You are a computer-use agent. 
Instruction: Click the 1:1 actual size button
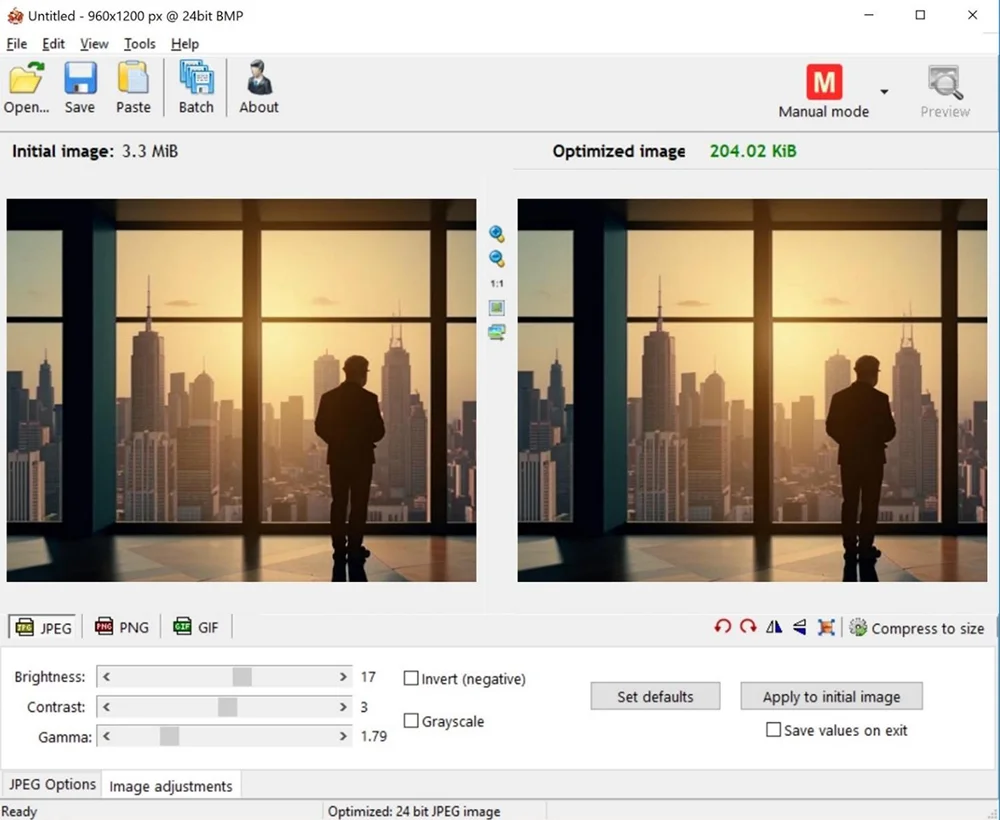(497, 284)
